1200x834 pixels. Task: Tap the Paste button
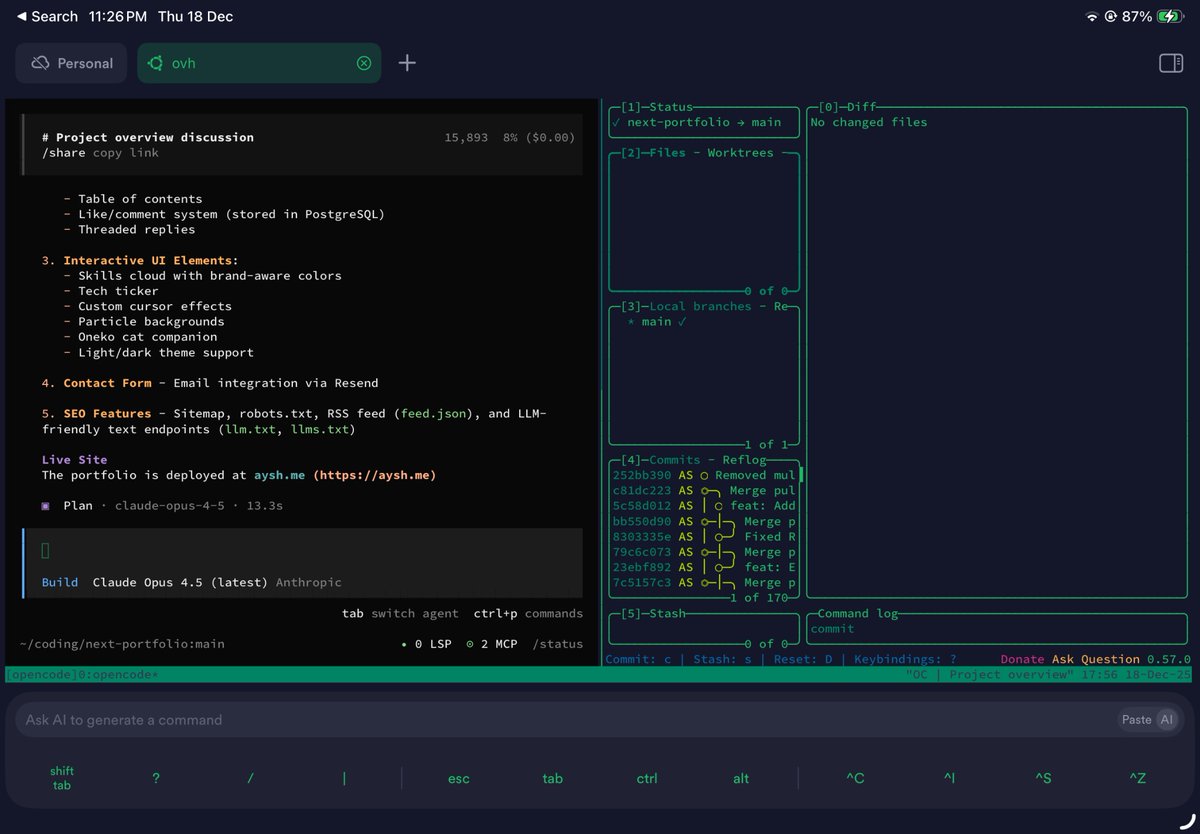pos(1136,719)
